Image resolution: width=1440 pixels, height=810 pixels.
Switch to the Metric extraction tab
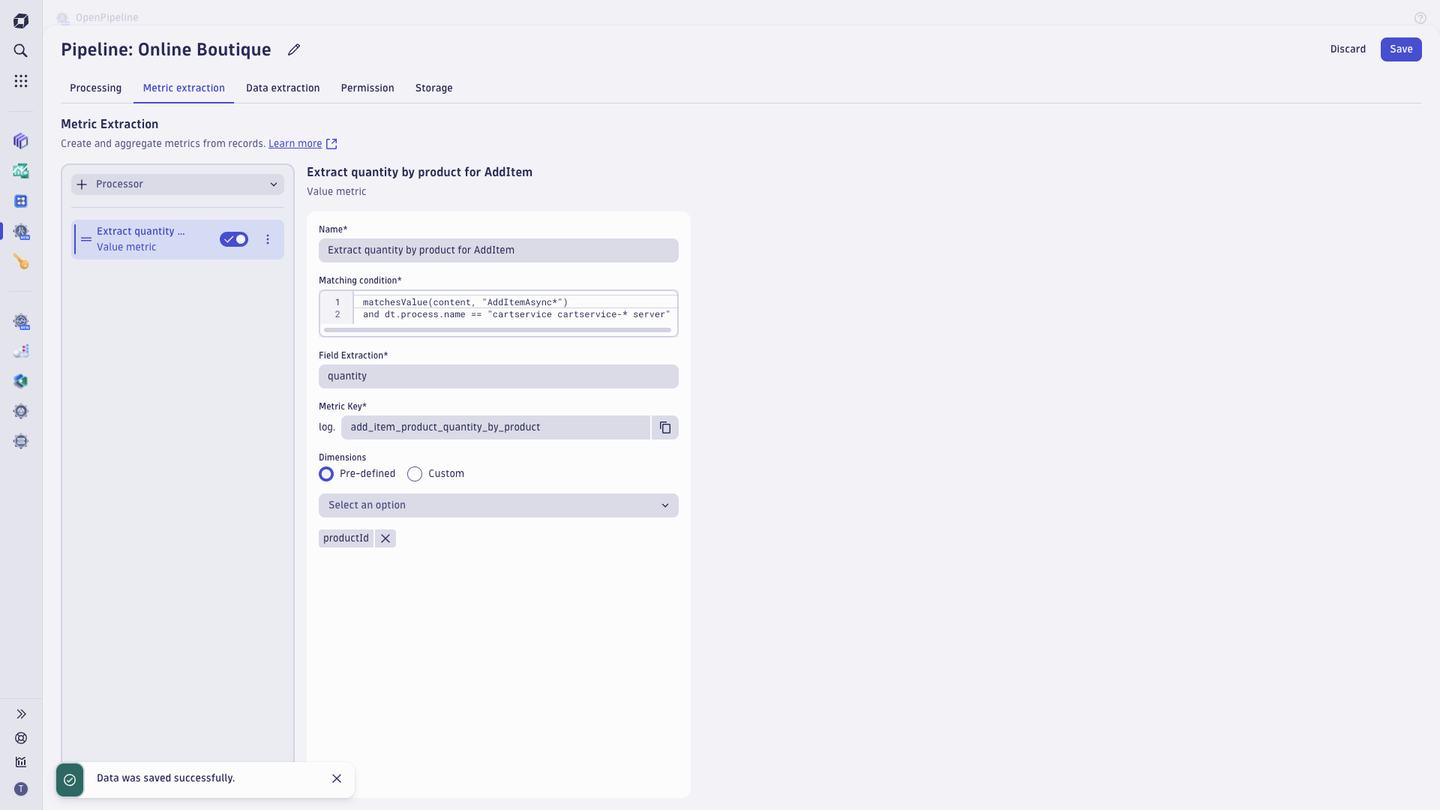(x=184, y=88)
